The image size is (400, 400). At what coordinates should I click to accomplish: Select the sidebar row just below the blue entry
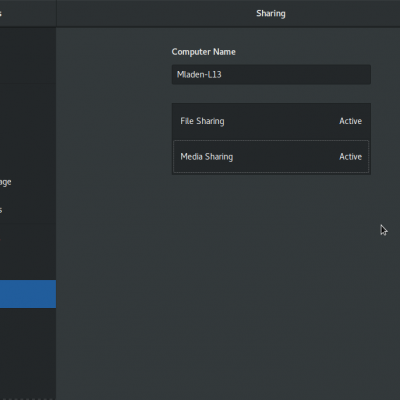tap(28, 322)
